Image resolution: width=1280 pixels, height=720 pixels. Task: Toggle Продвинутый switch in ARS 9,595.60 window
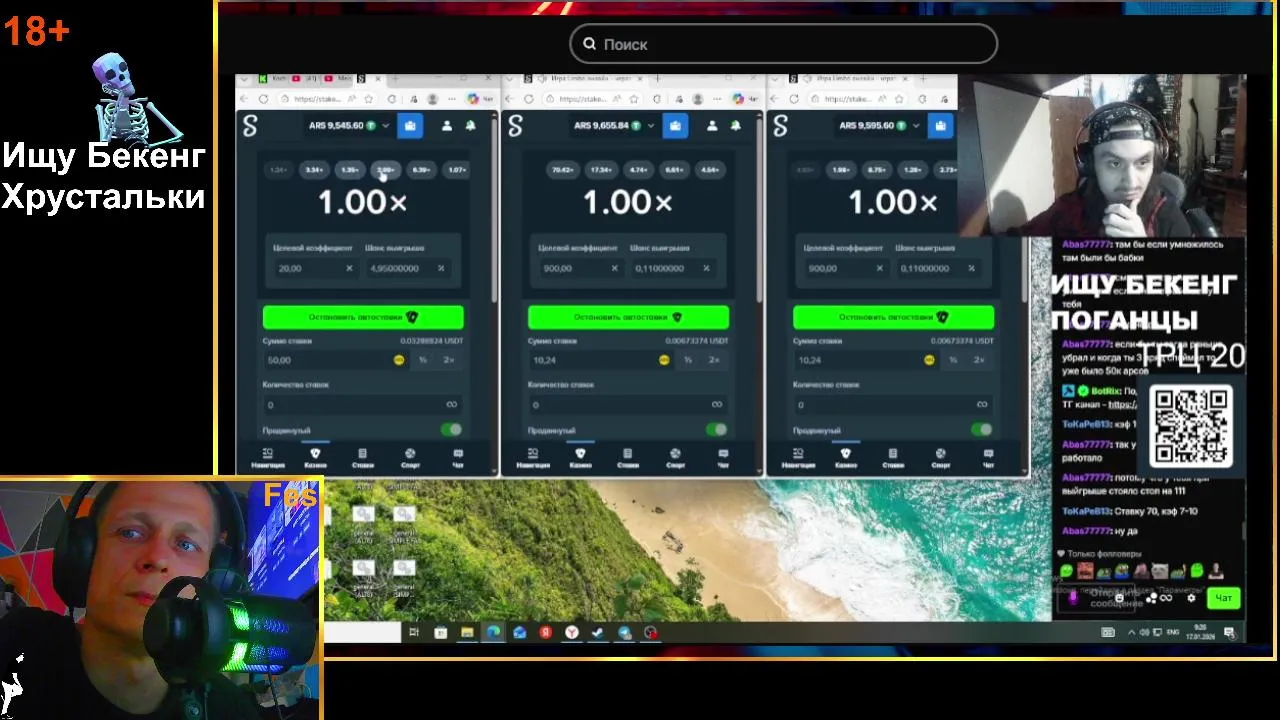pyautogui.click(x=981, y=430)
